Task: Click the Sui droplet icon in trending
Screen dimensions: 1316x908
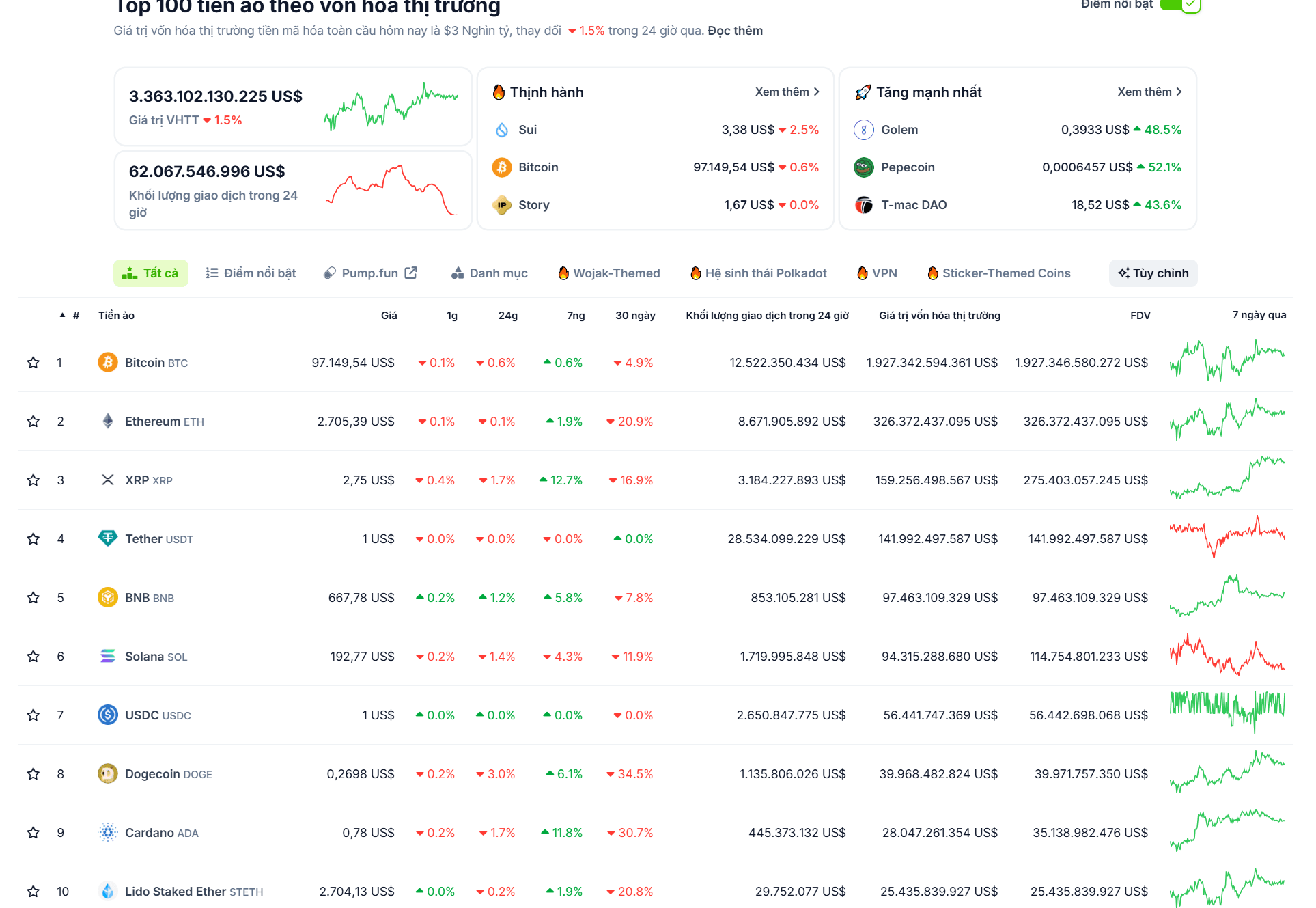Action: pos(502,130)
